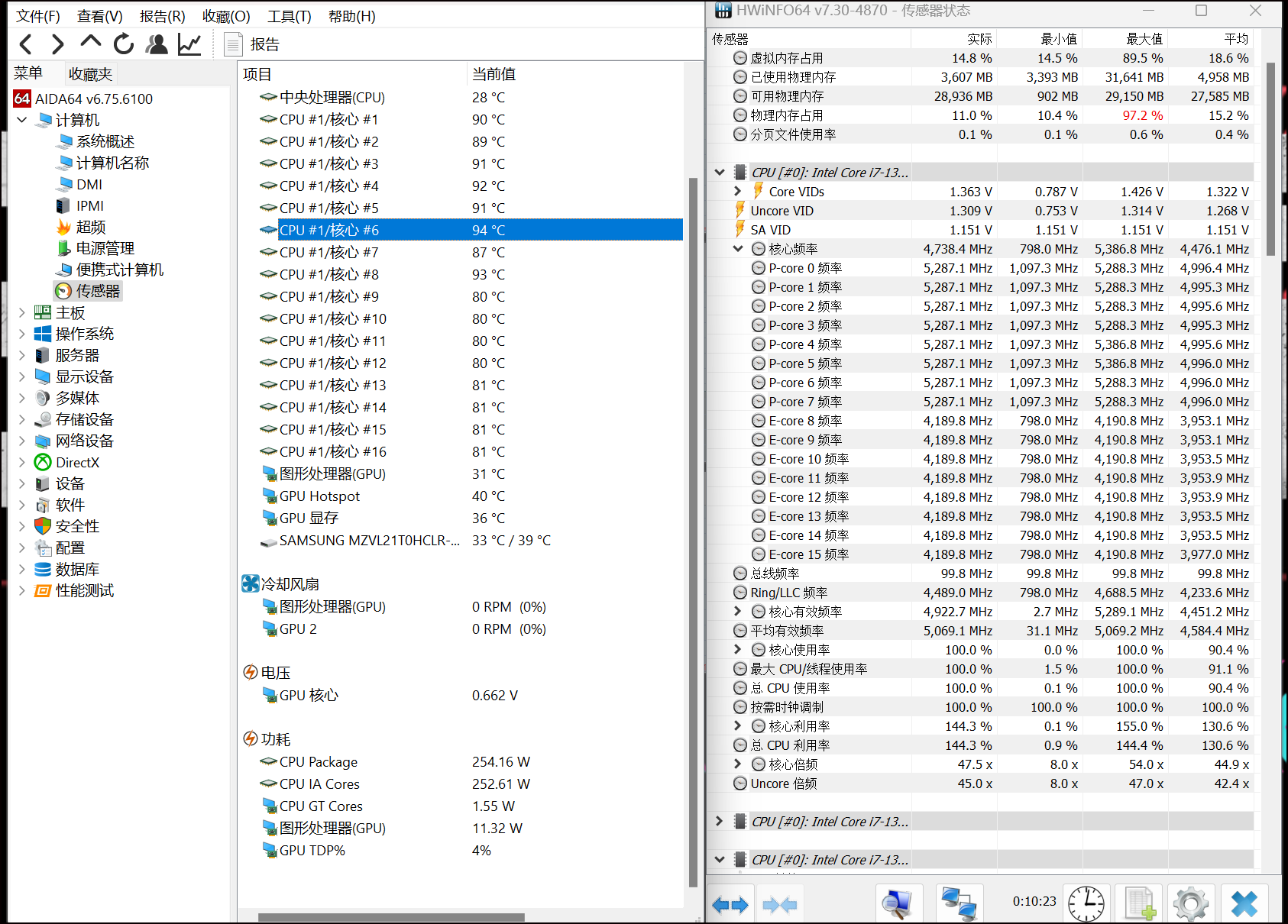This screenshot has width=1288, height=924.
Task: Collapse the 核心频率 sensor group
Action: 737,249
